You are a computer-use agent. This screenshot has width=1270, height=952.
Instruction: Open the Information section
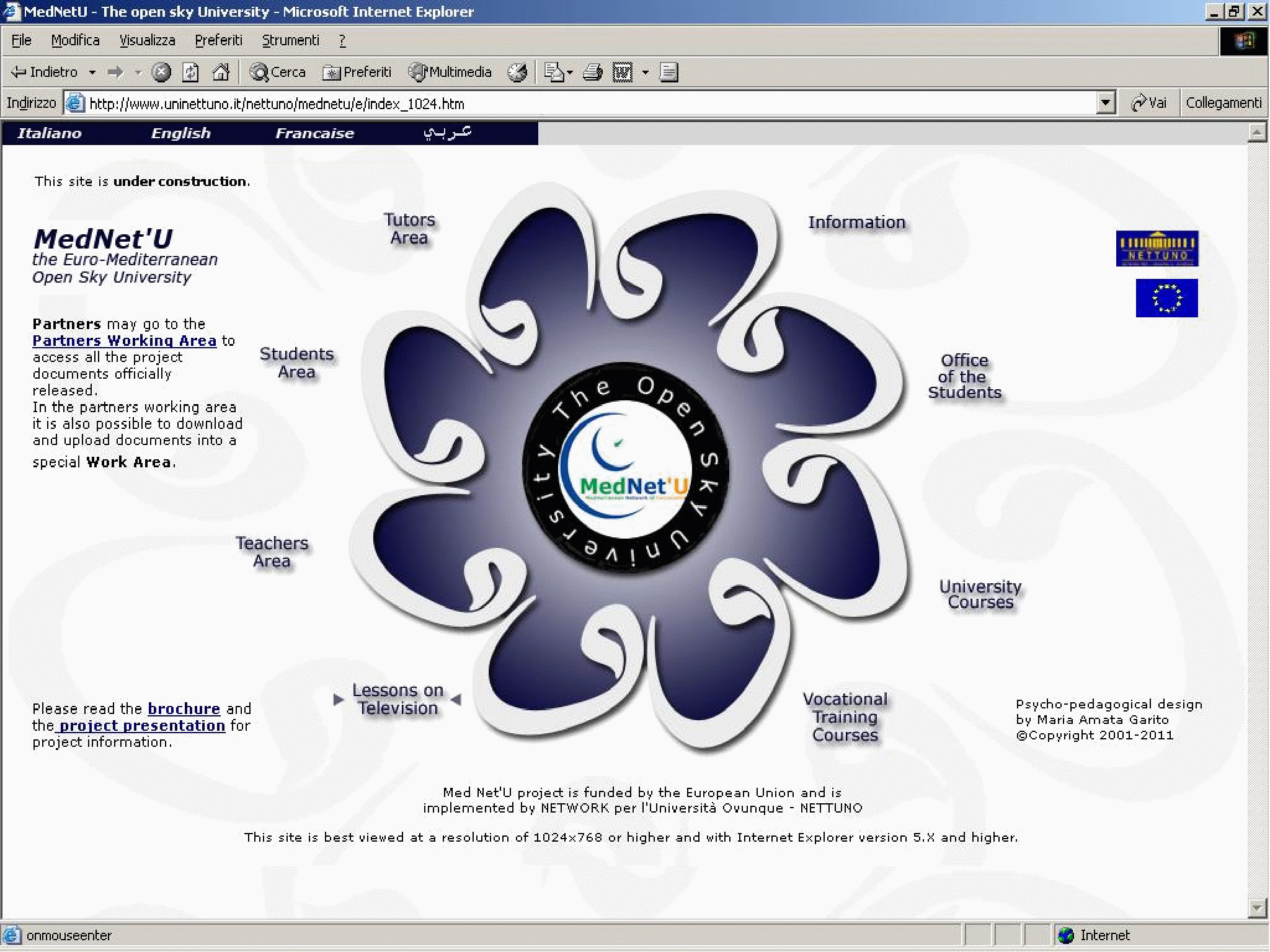point(856,222)
